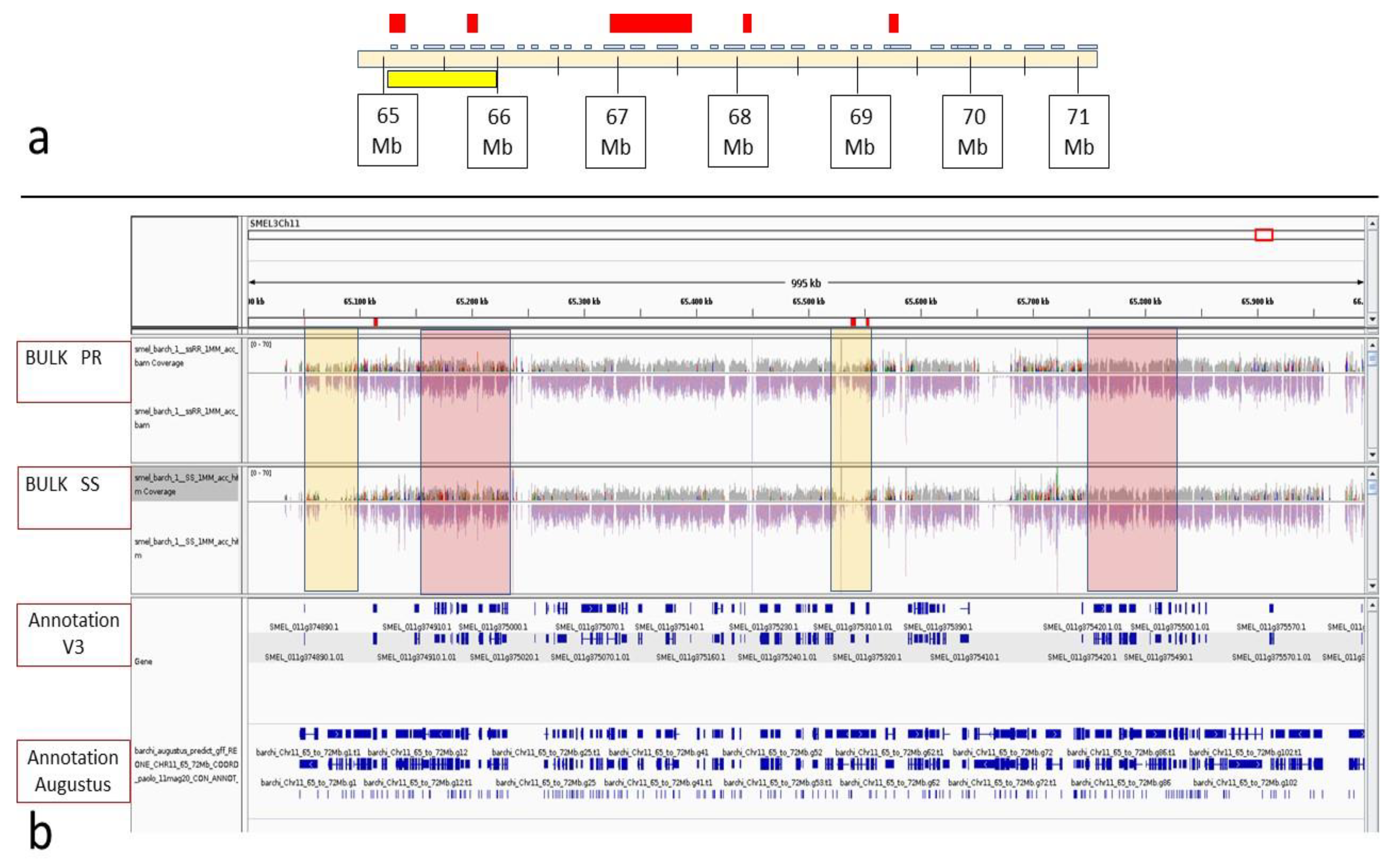Click scroll-down arrow of ruler panel

click(x=1372, y=318)
